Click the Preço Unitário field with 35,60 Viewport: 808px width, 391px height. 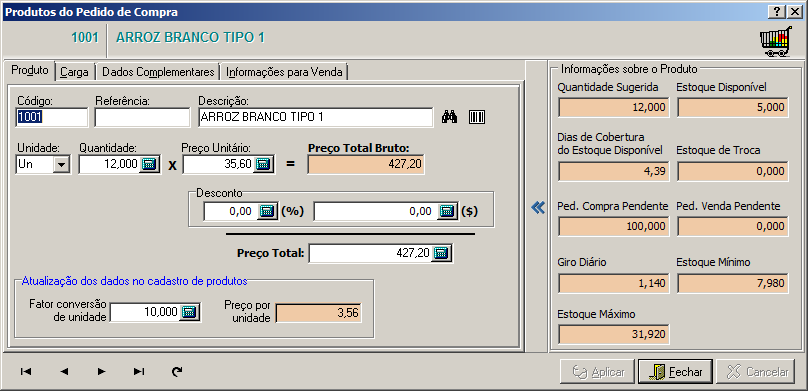pos(219,164)
